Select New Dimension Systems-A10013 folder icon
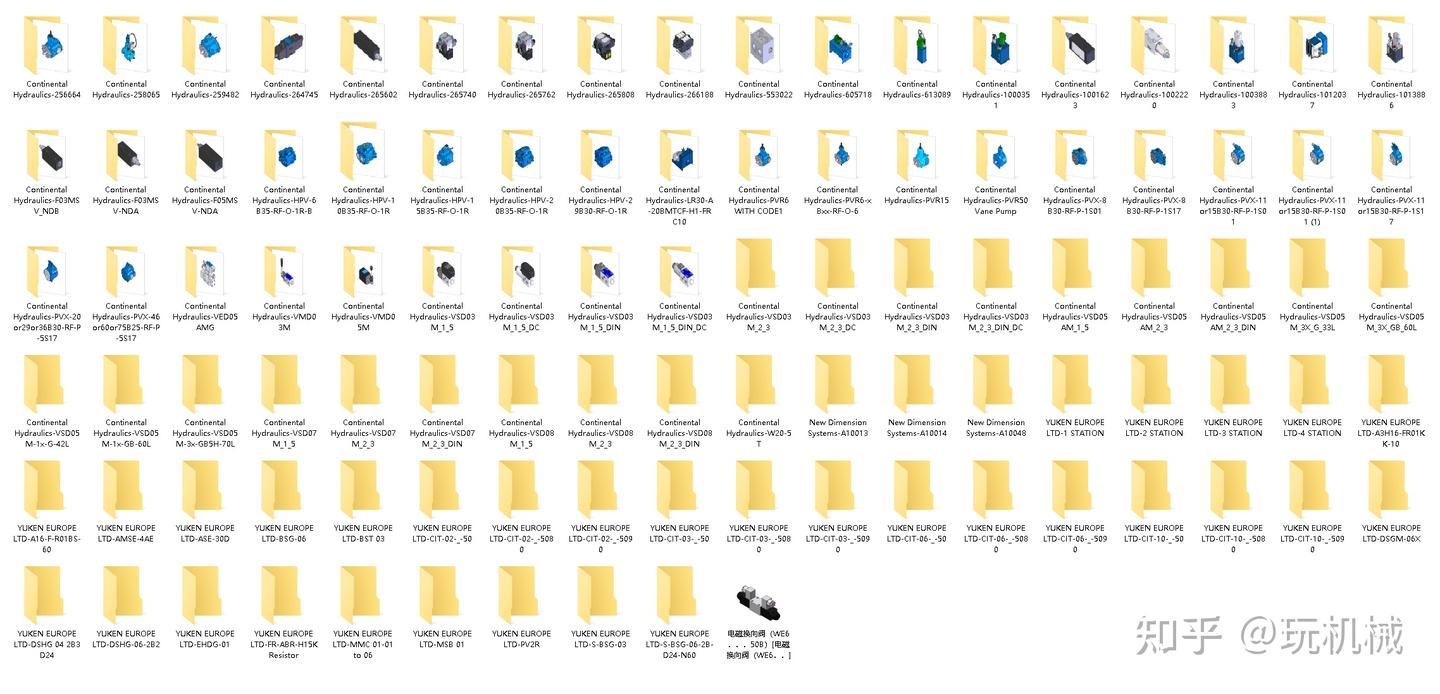The width and height of the screenshot is (1440, 694). point(838,384)
